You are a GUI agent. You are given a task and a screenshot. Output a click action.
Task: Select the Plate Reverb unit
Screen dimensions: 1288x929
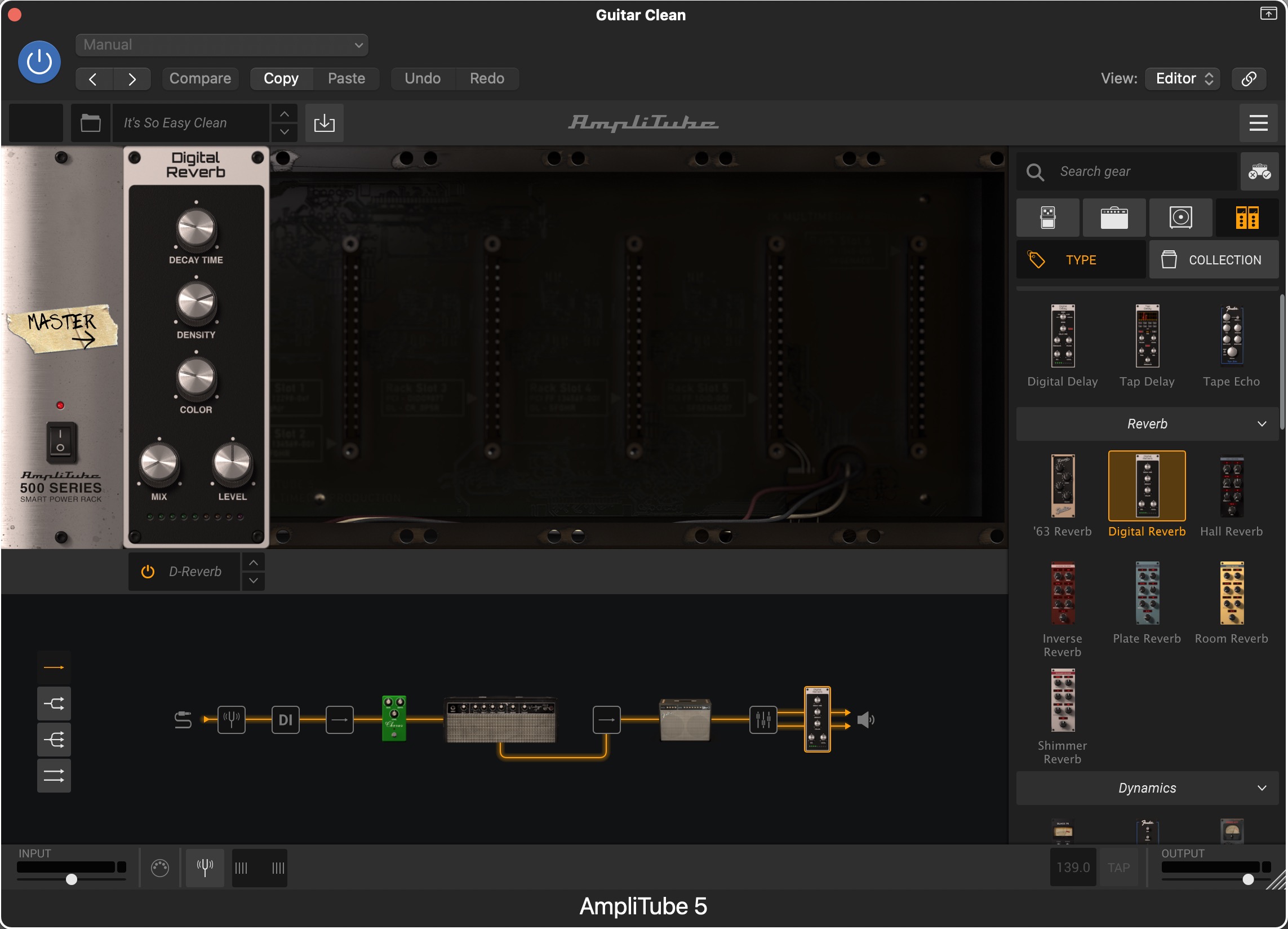tap(1147, 603)
